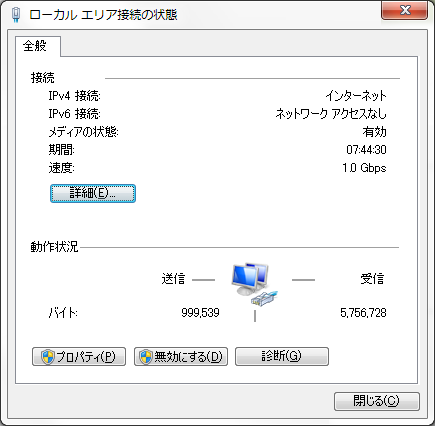This screenshot has width=435, height=426.
Task: Click the network adapter icon in title bar
Action: tap(16, 15)
